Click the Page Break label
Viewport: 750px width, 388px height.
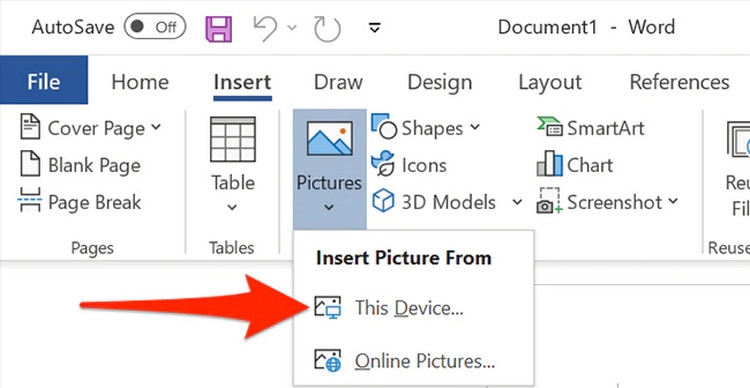pyautogui.click(x=95, y=203)
